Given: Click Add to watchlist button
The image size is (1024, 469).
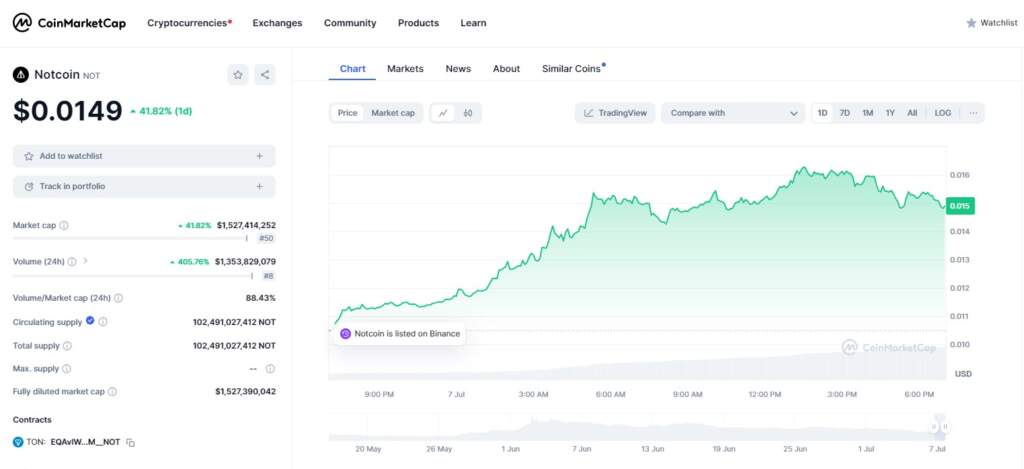Looking at the screenshot, I should (144, 156).
